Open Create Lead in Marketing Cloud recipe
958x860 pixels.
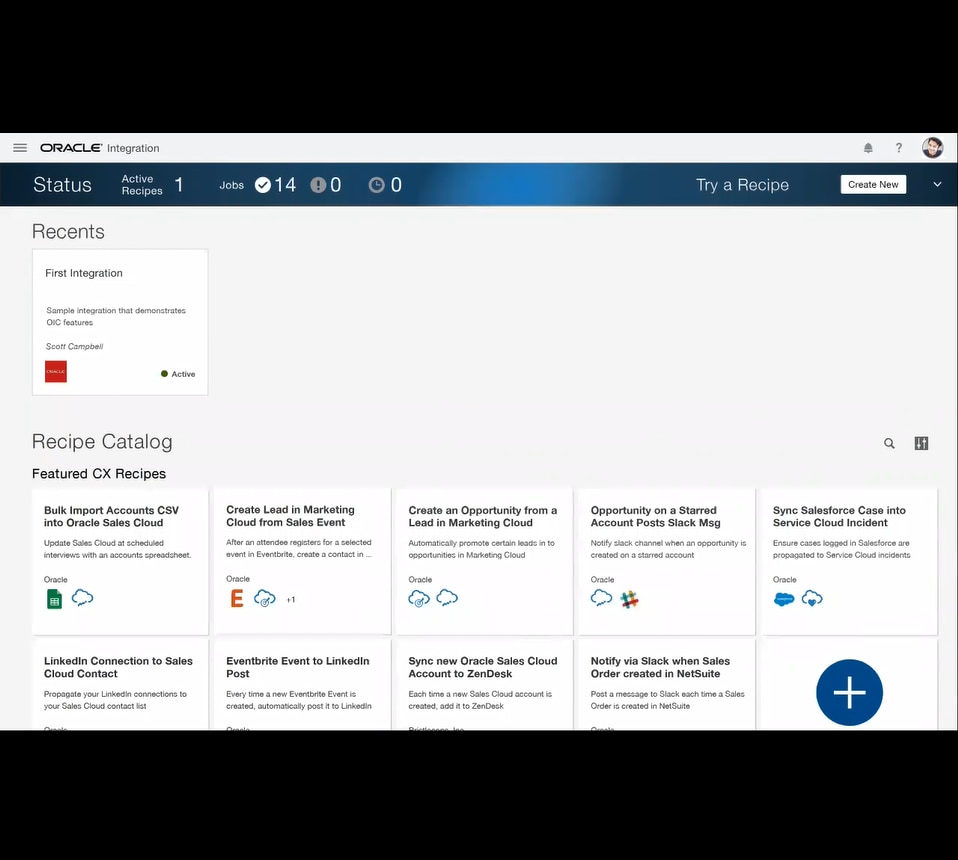pyautogui.click(x=302, y=561)
